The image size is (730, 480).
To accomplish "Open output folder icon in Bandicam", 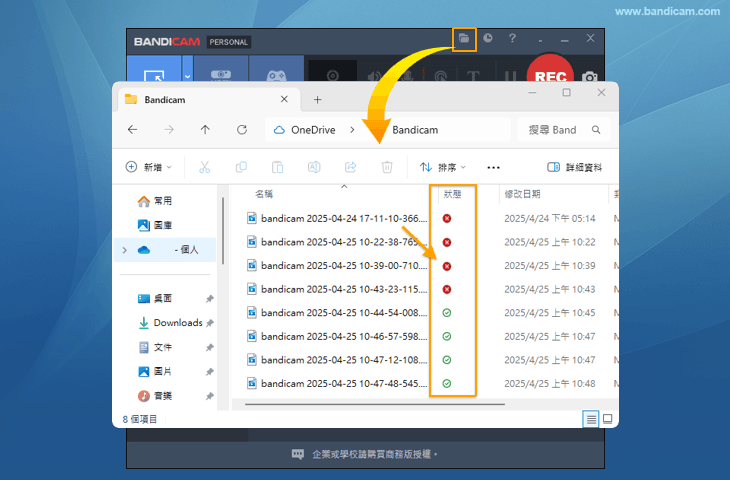I will (x=464, y=39).
